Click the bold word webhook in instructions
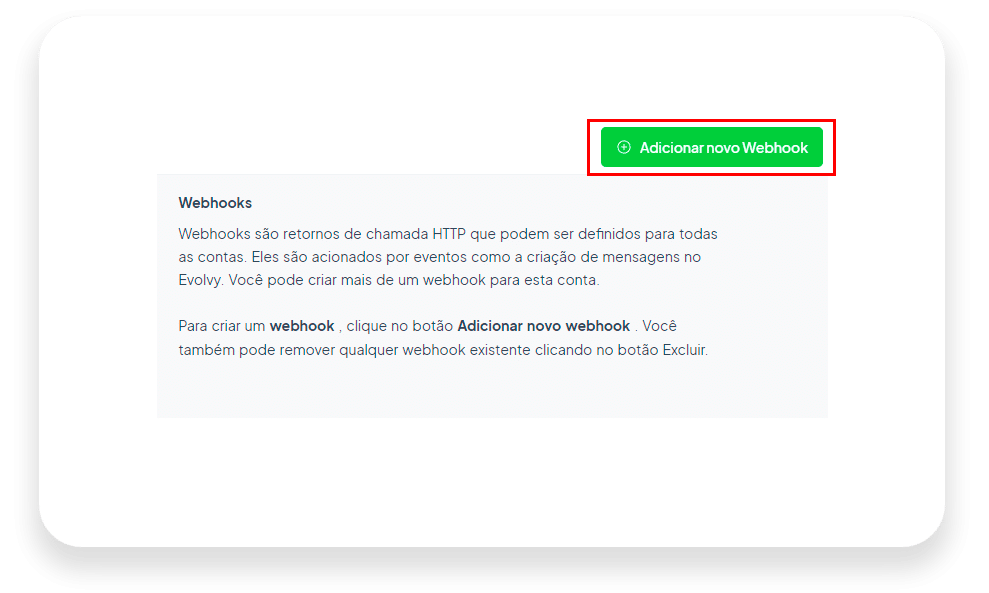989x593 pixels. coord(302,326)
